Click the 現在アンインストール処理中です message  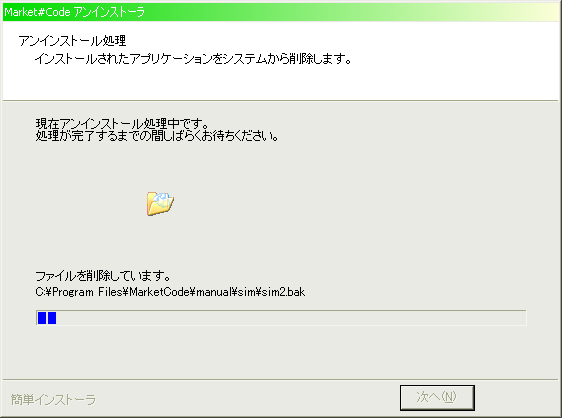[122, 124]
